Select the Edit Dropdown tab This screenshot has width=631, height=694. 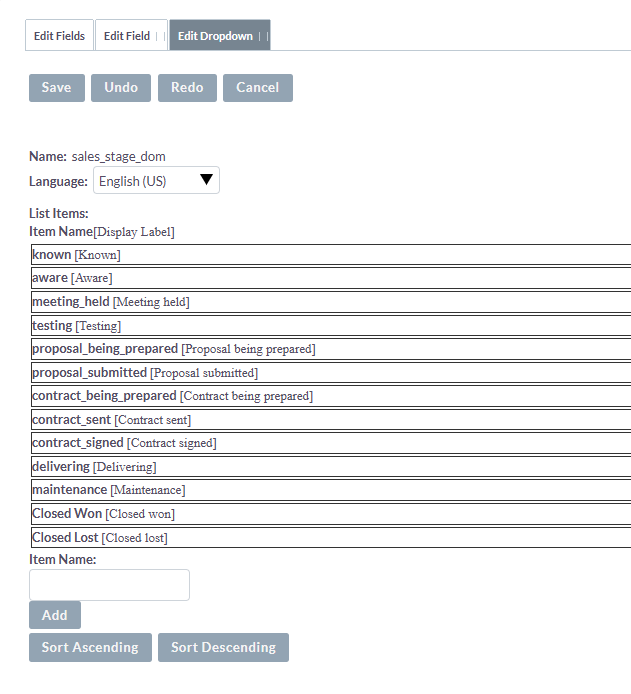point(215,36)
